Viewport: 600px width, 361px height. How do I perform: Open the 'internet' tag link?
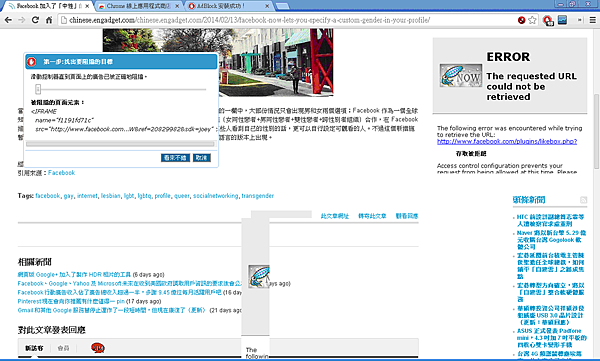tap(87, 196)
